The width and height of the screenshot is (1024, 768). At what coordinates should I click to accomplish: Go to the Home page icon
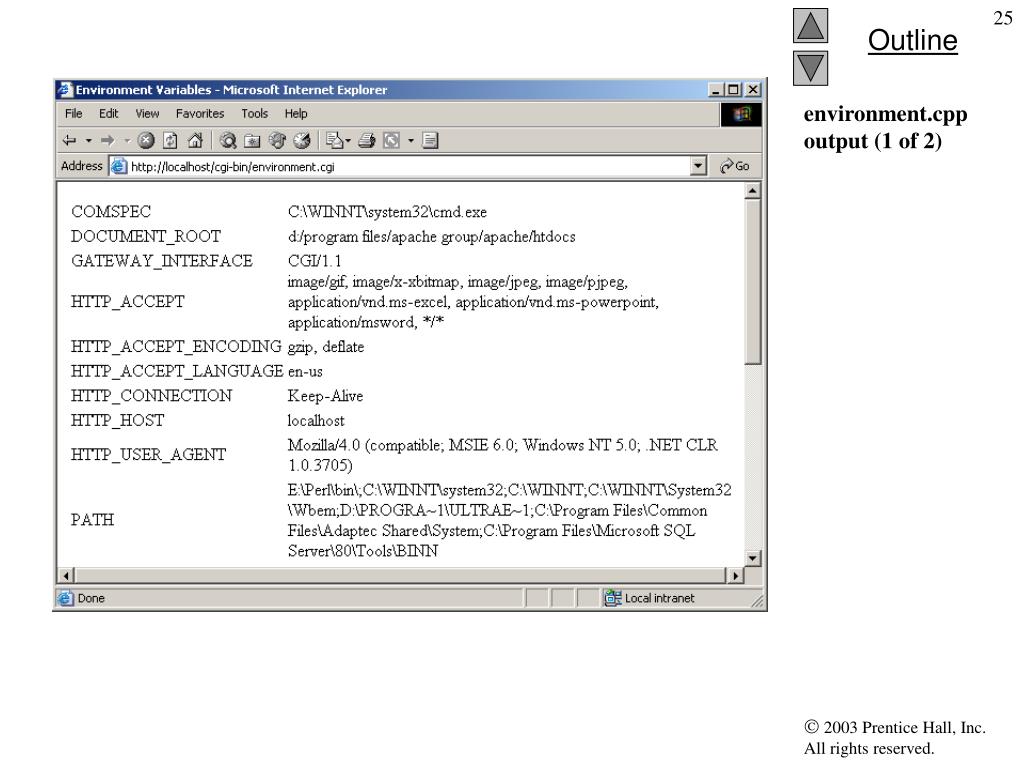[x=195, y=140]
